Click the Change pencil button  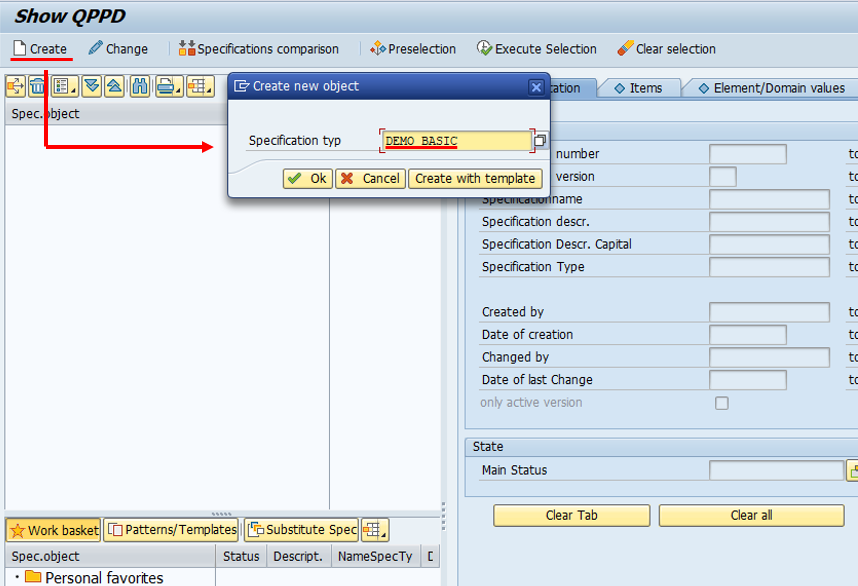(118, 49)
